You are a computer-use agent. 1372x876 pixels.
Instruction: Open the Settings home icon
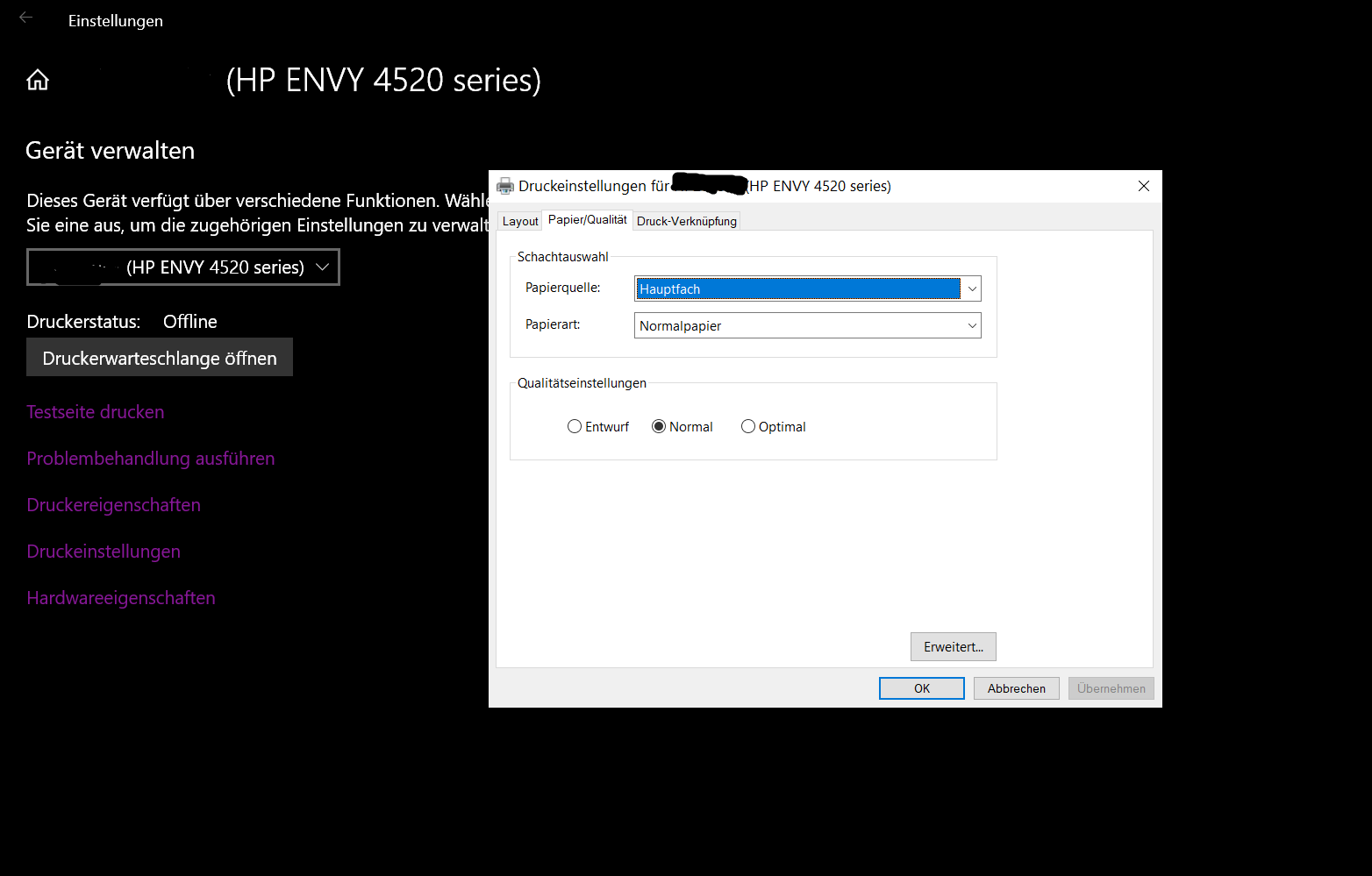click(38, 80)
